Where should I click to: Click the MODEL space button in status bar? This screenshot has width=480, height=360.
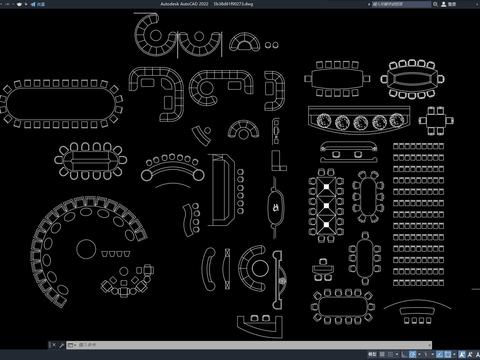coord(372,354)
